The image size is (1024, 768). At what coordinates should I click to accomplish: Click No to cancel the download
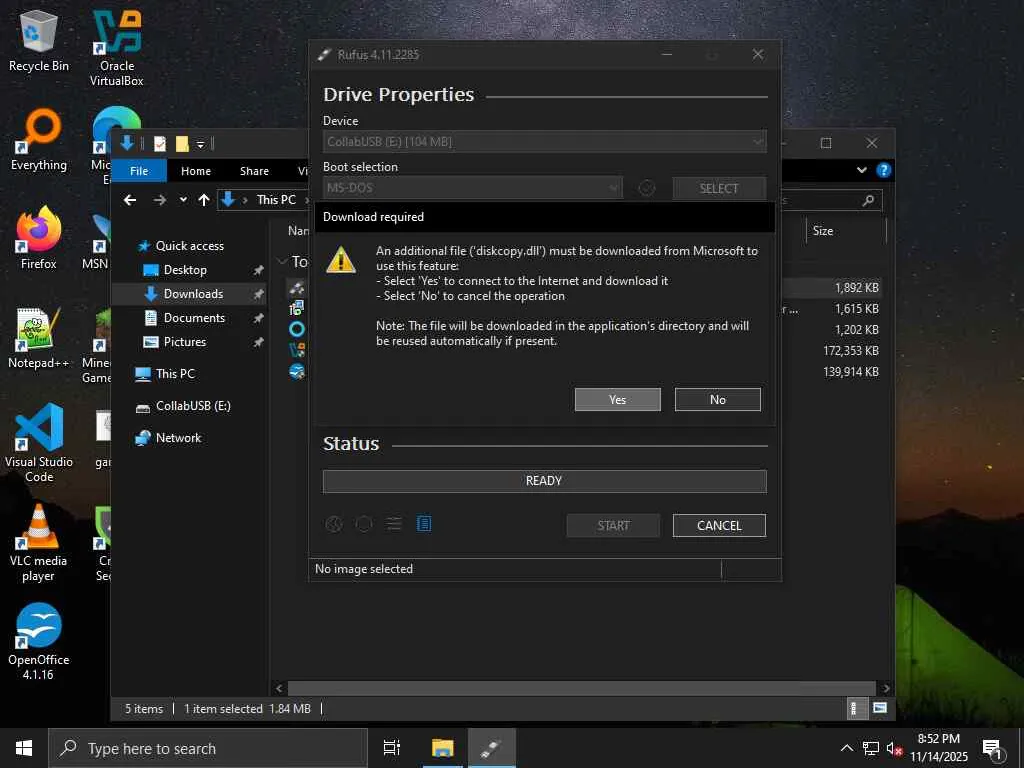coord(717,400)
